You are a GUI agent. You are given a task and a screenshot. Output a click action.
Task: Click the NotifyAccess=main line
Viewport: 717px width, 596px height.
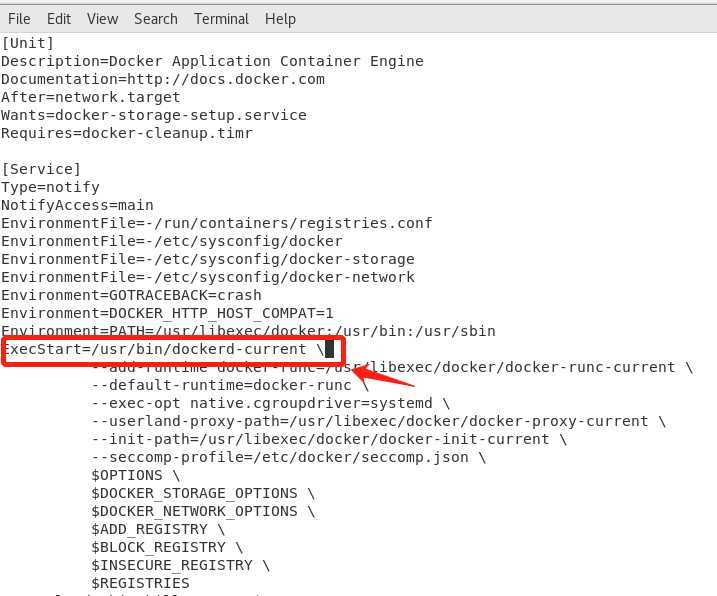click(x=77, y=205)
